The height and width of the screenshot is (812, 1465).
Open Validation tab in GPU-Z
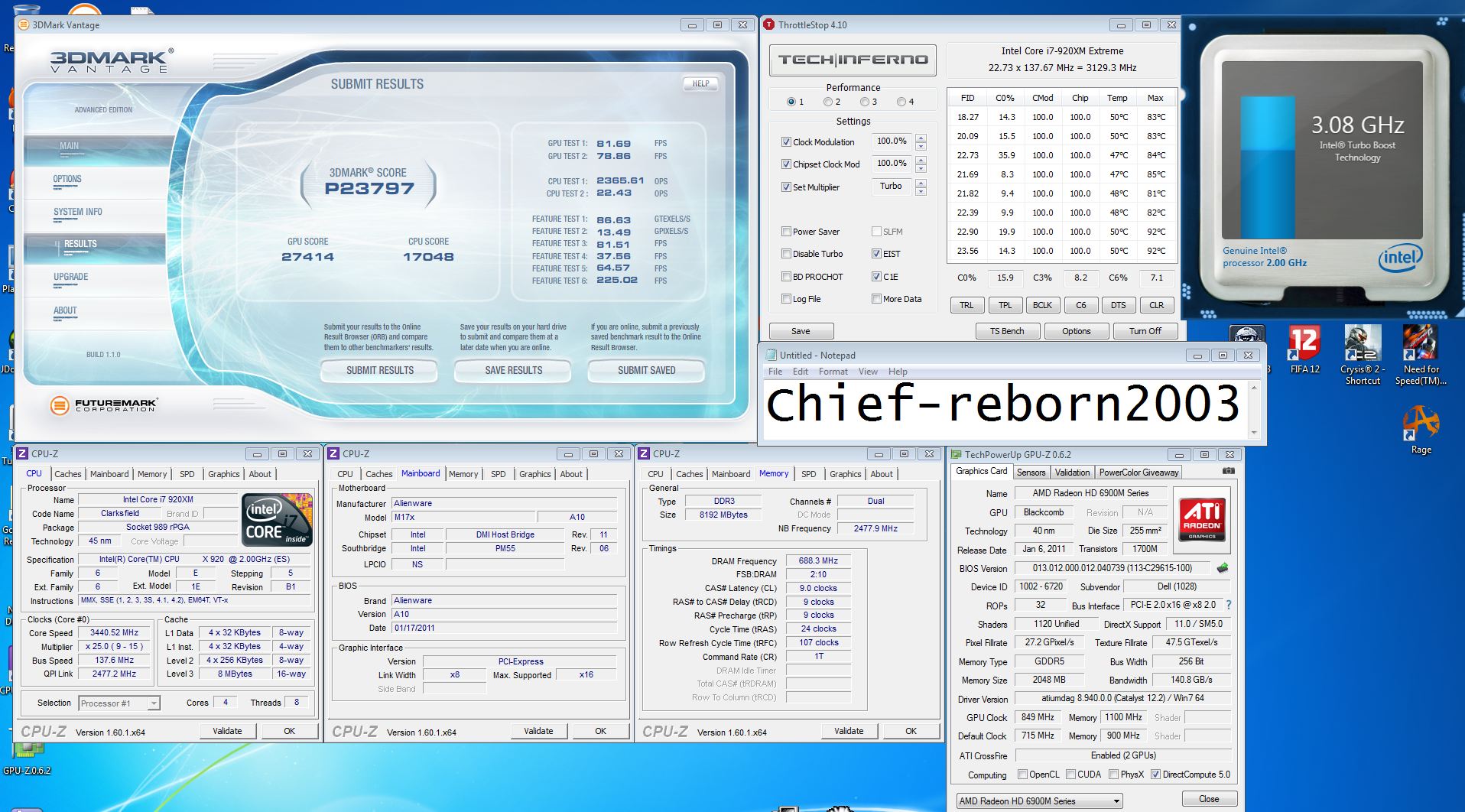pos(1072,473)
